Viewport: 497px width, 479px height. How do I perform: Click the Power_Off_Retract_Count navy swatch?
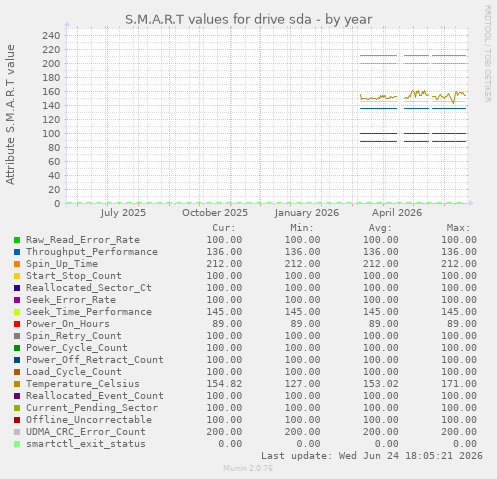coord(17,360)
